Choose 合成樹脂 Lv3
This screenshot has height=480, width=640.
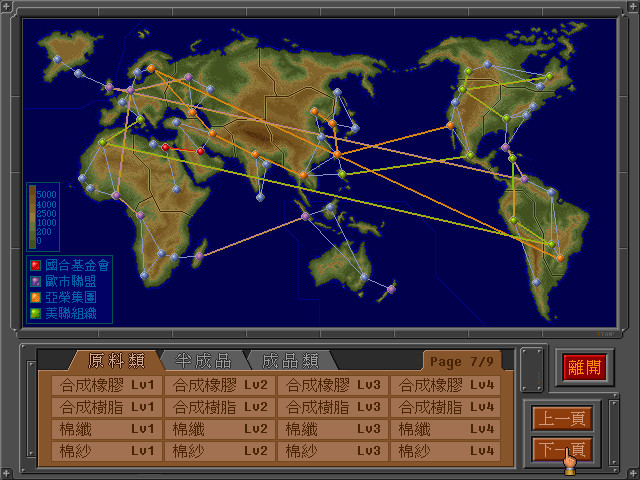(x=333, y=407)
